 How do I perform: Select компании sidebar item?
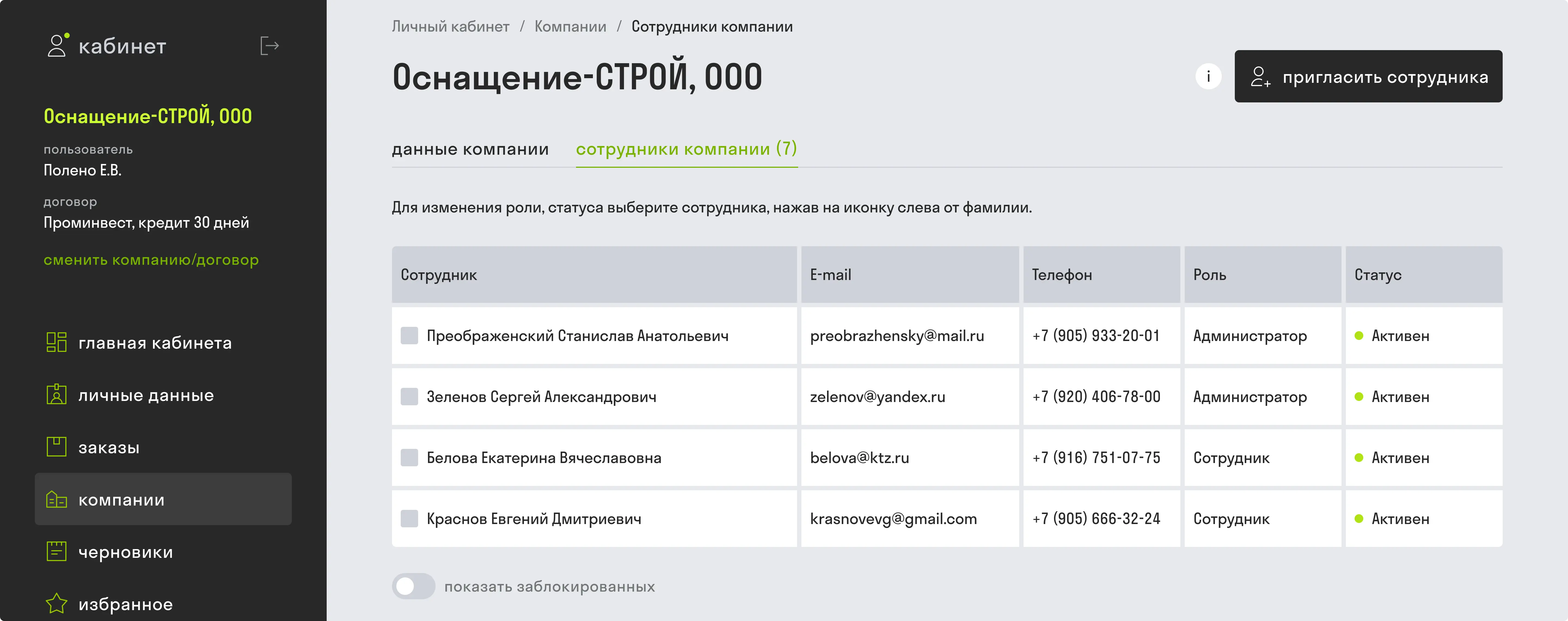point(163,499)
